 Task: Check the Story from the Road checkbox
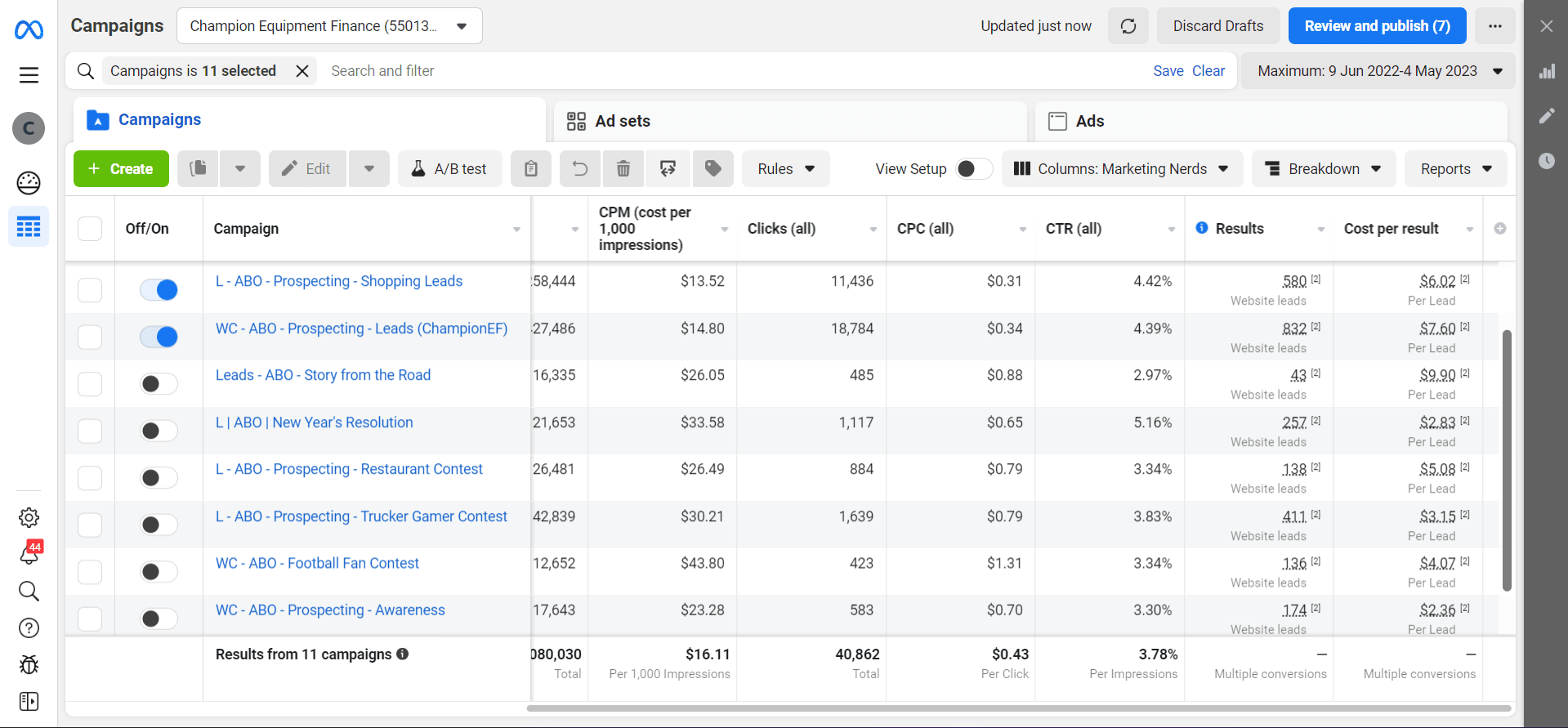coord(90,384)
